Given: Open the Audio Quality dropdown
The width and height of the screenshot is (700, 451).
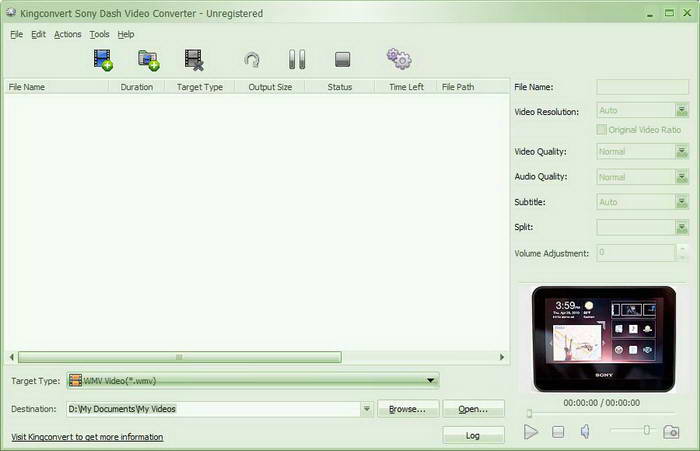Looking at the screenshot, I should click(682, 177).
